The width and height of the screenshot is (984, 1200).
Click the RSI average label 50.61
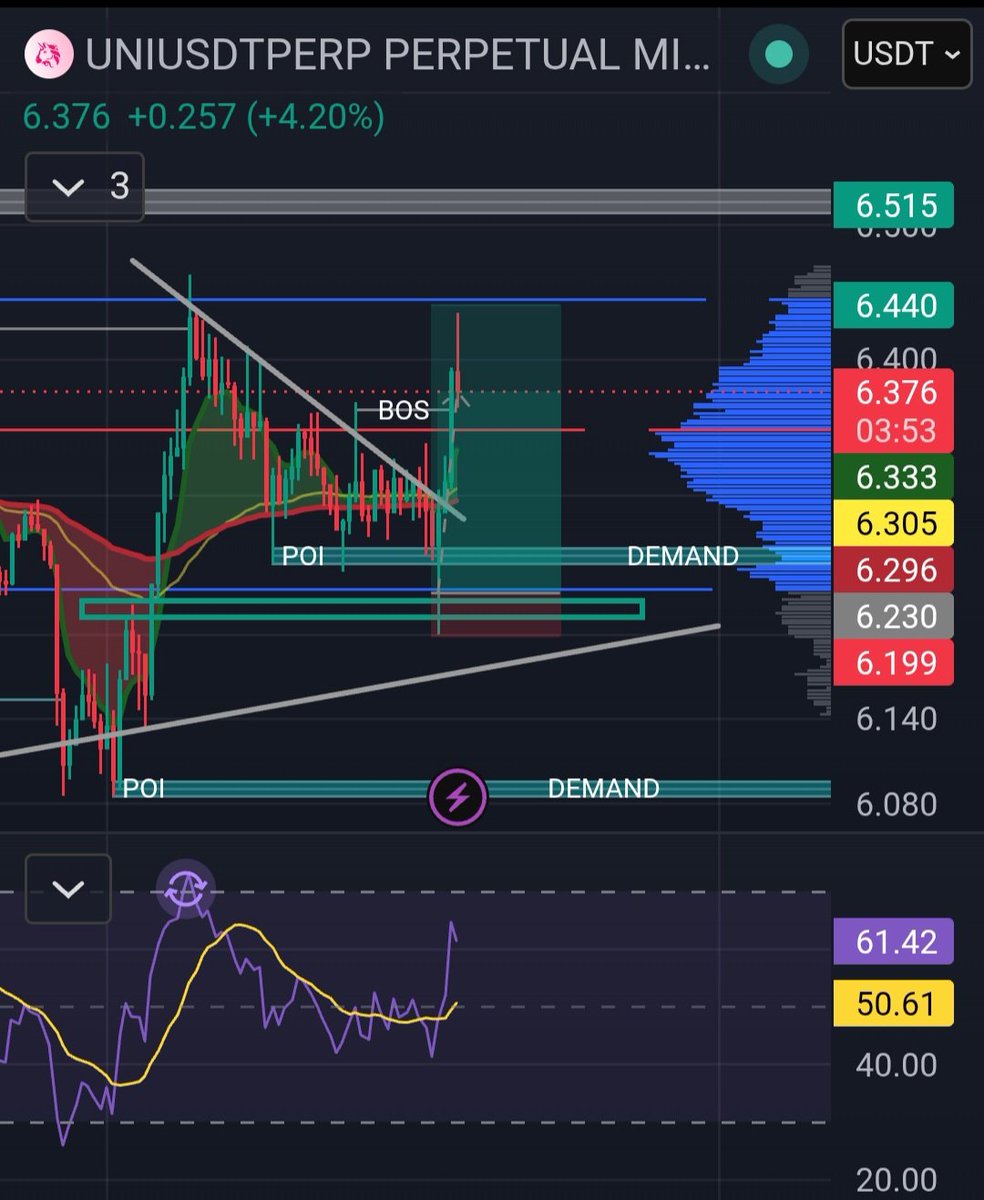[x=893, y=1003]
